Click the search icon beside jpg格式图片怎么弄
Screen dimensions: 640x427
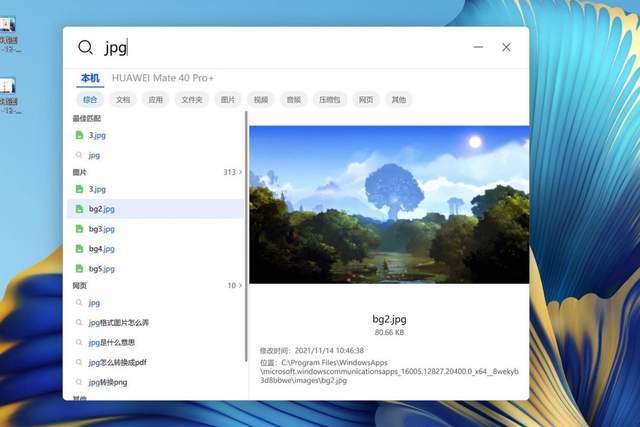coord(79,322)
